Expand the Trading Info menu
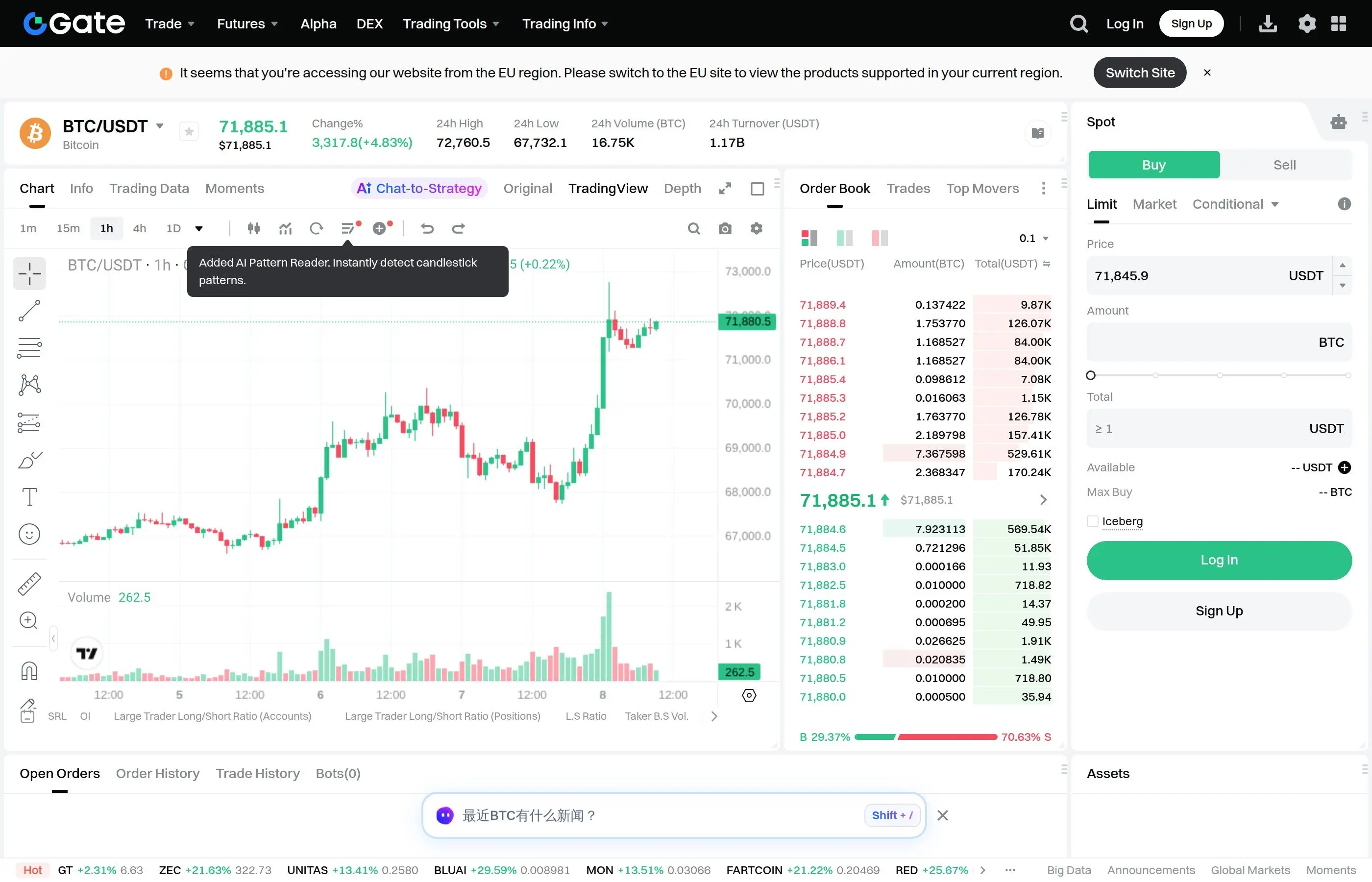The height and width of the screenshot is (882, 1372). [565, 24]
